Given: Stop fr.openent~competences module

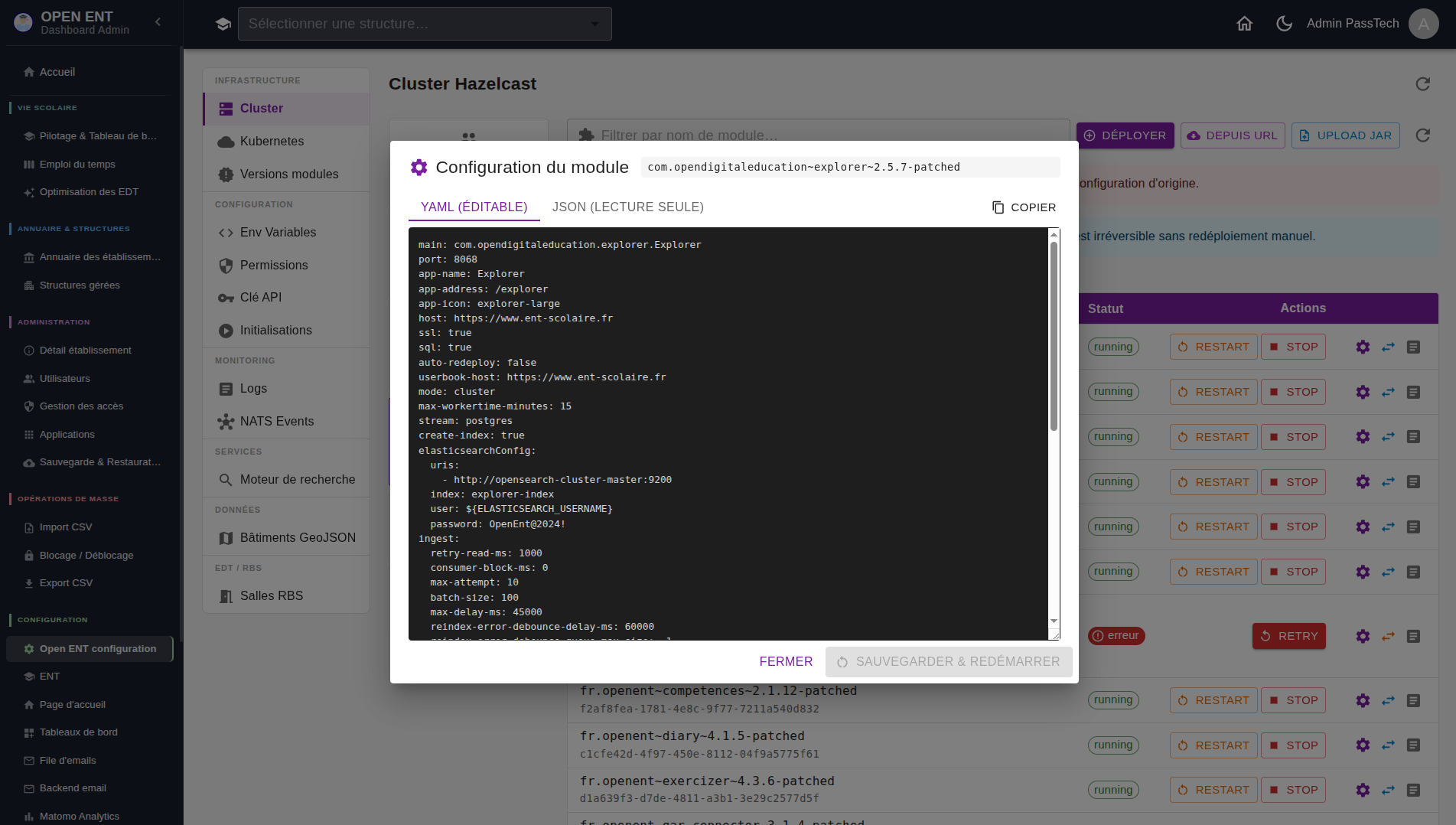Looking at the screenshot, I should (1294, 700).
